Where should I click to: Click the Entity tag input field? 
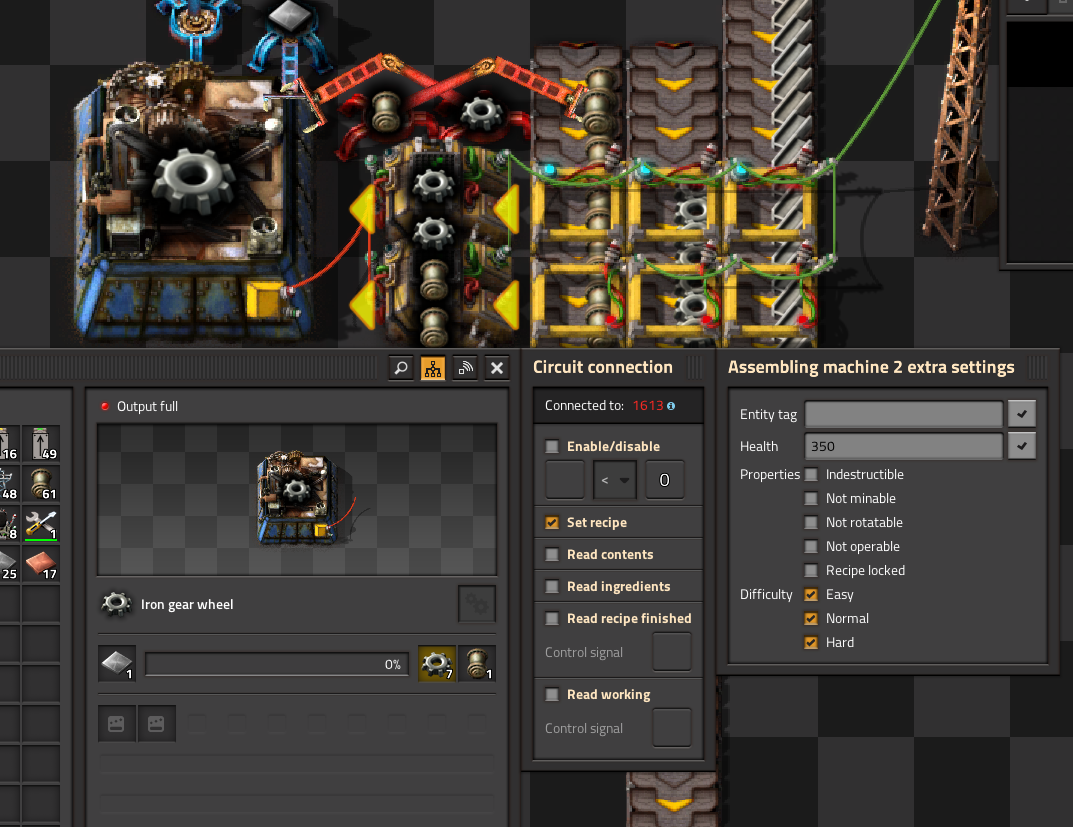pyautogui.click(x=904, y=415)
